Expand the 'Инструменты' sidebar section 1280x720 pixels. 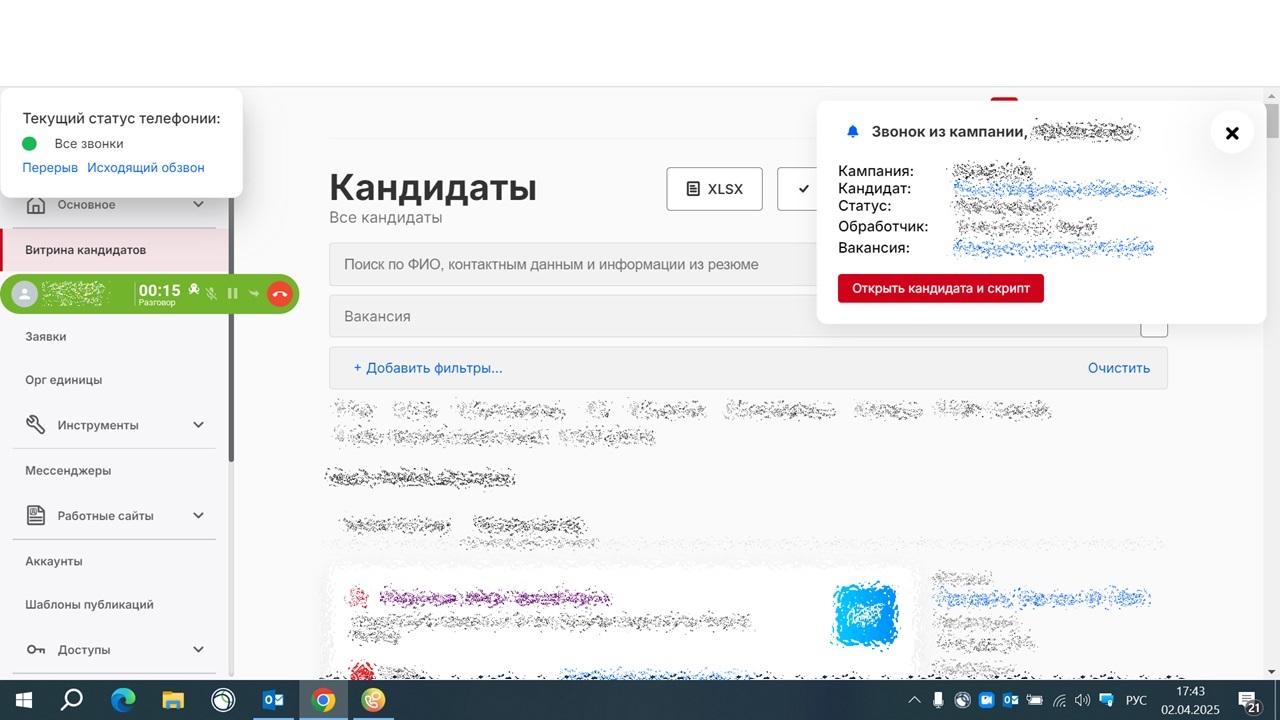click(198, 425)
